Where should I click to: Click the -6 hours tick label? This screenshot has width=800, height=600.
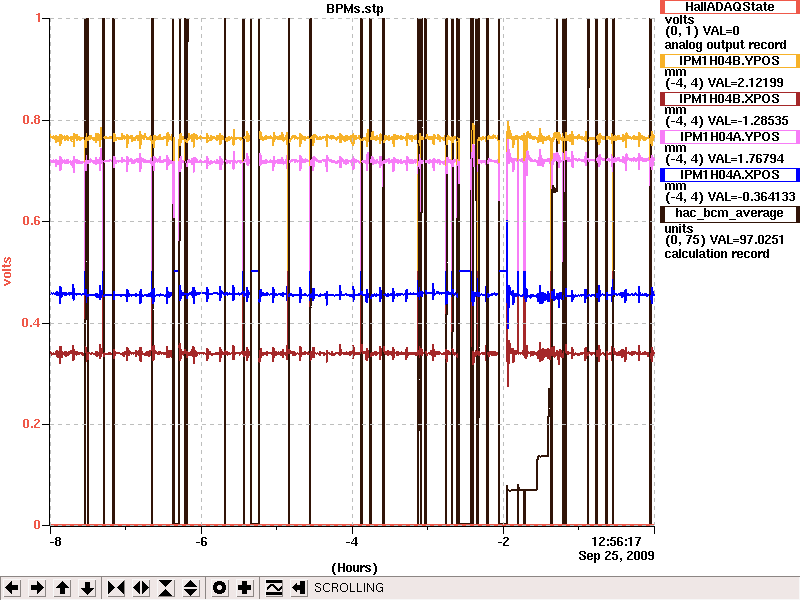point(202,542)
